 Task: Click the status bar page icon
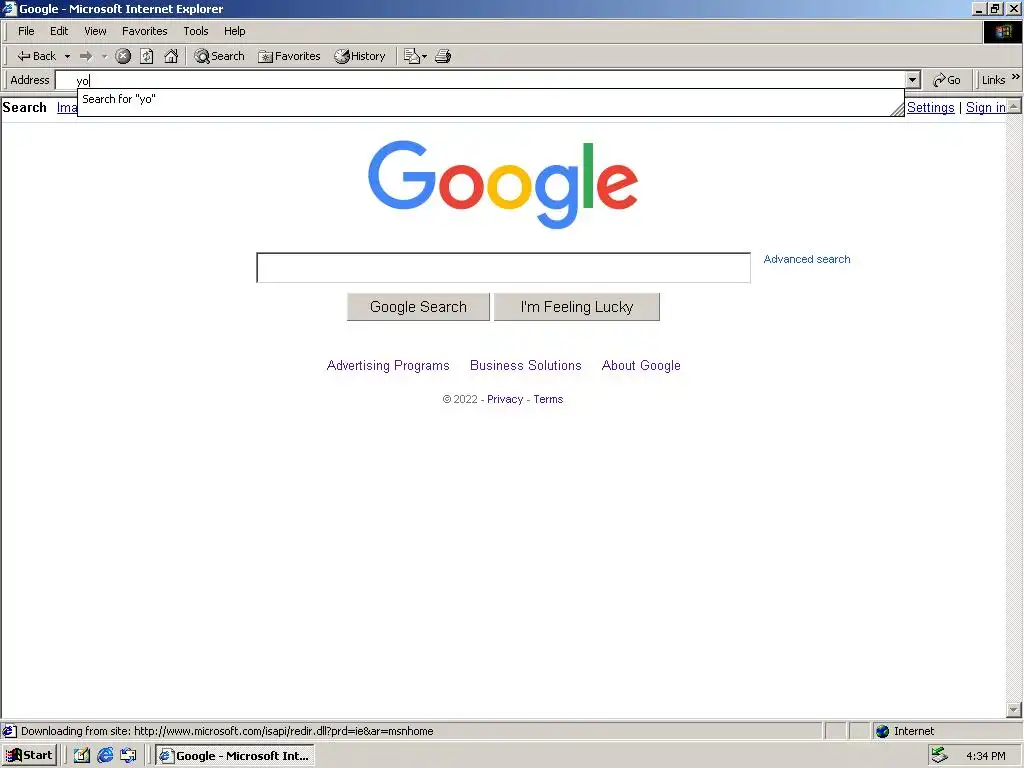[9, 731]
